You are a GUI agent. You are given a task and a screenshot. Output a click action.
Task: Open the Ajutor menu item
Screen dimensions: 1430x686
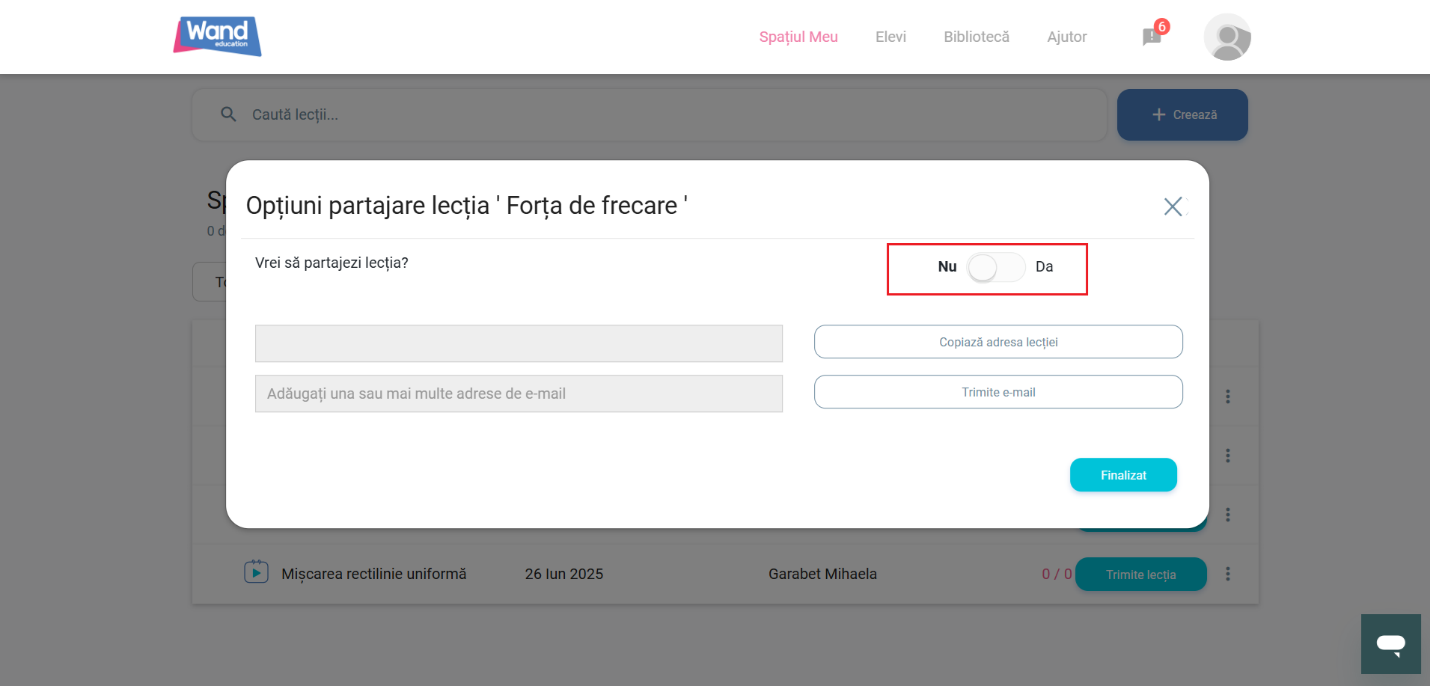[x=1066, y=37]
